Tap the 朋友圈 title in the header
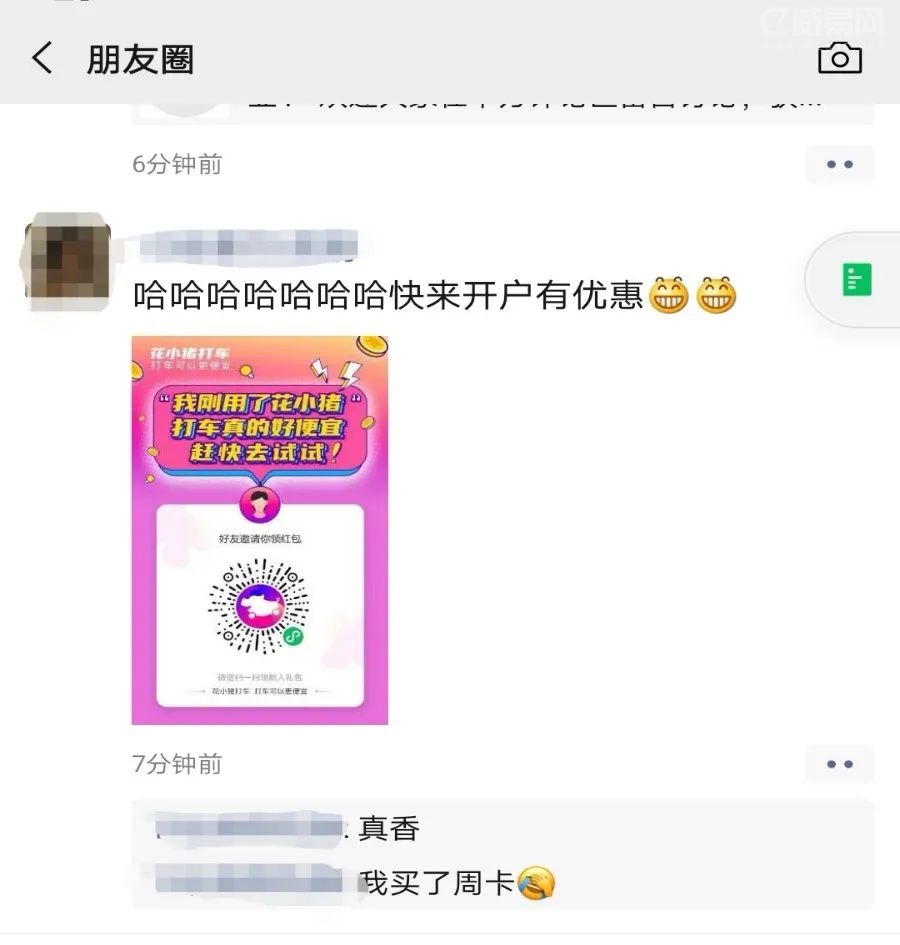Viewport: 900px width, 945px height. coord(140,59)
